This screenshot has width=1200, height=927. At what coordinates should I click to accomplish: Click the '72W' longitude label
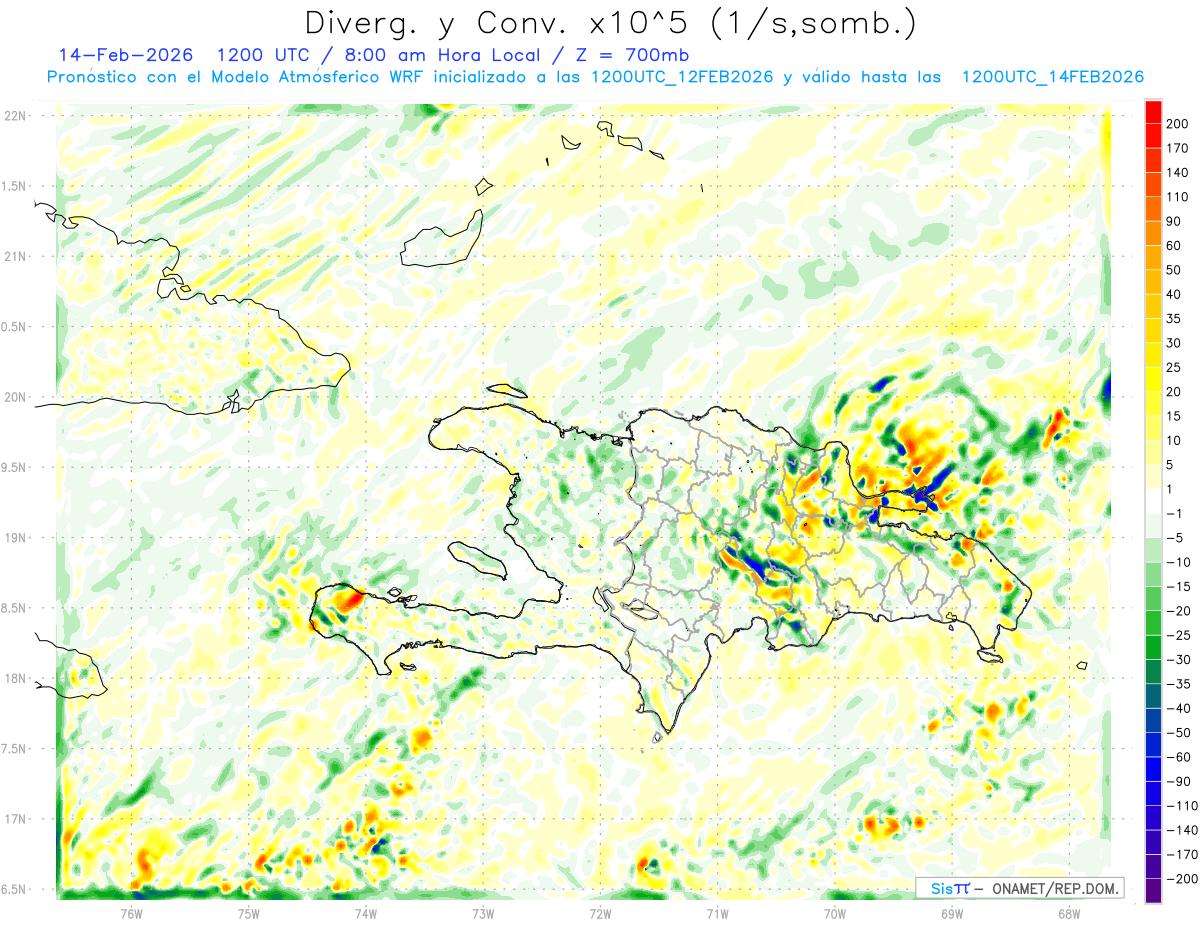pos(600,912)
